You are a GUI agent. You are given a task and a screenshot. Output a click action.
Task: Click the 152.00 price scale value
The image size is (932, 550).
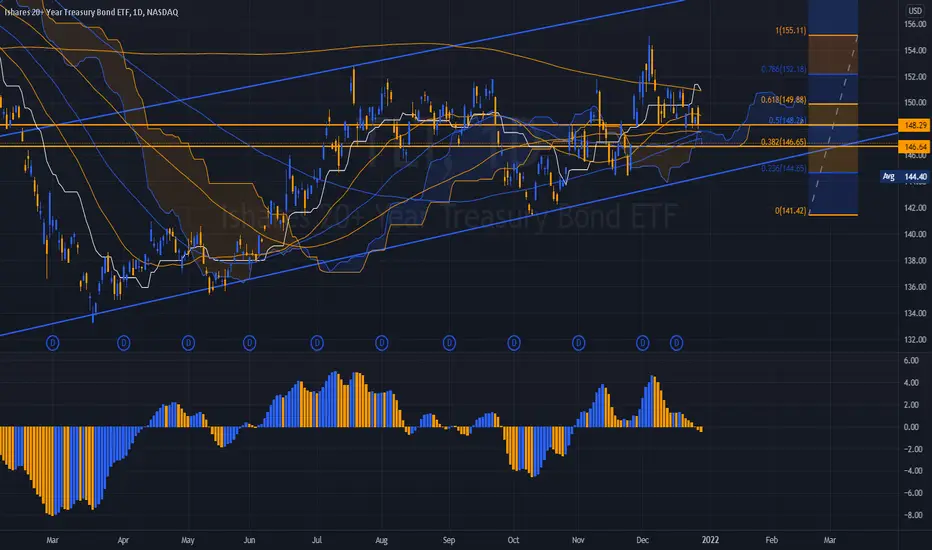pos(915,76)
